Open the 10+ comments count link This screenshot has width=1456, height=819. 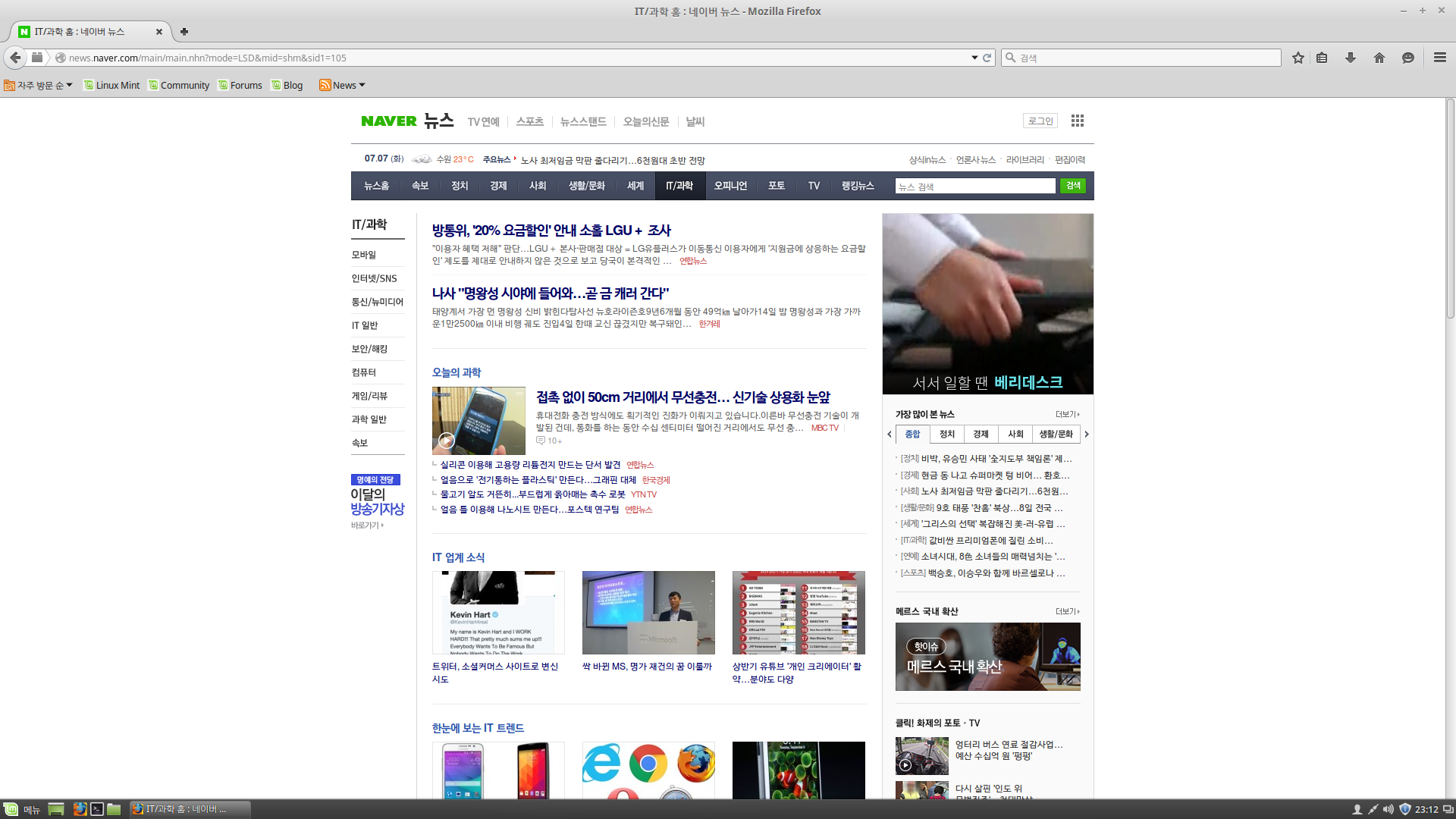[x=549, y=441]
